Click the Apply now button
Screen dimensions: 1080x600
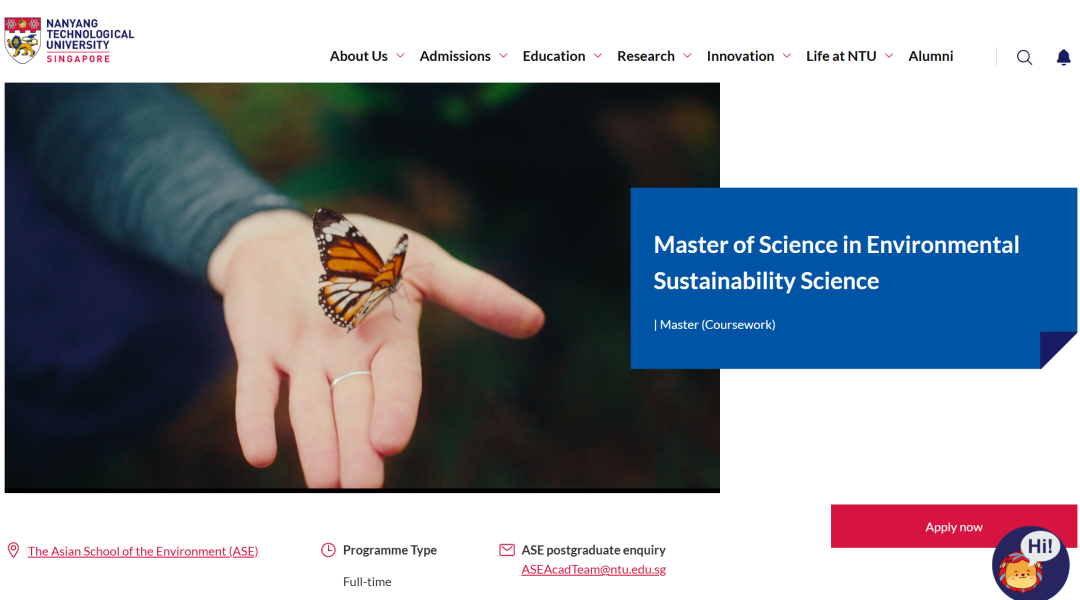click(953, 527)
